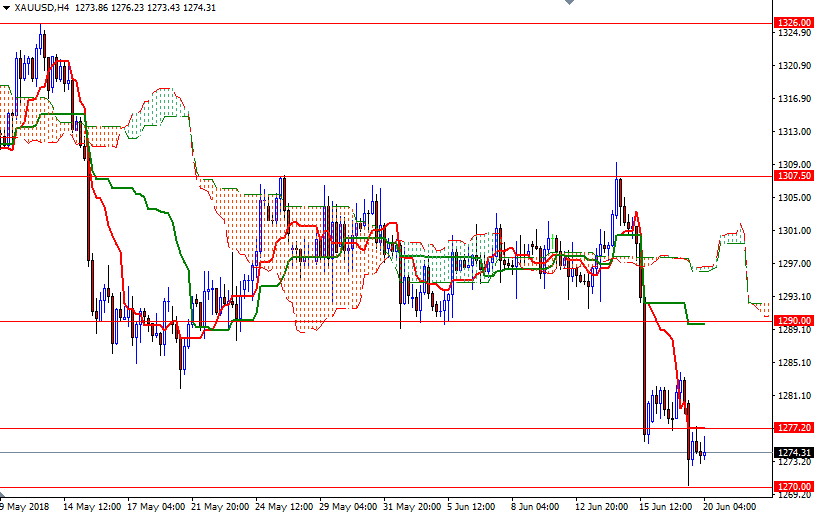
Task: Select the 1326.00 red price level label
Action: point(794,23)
